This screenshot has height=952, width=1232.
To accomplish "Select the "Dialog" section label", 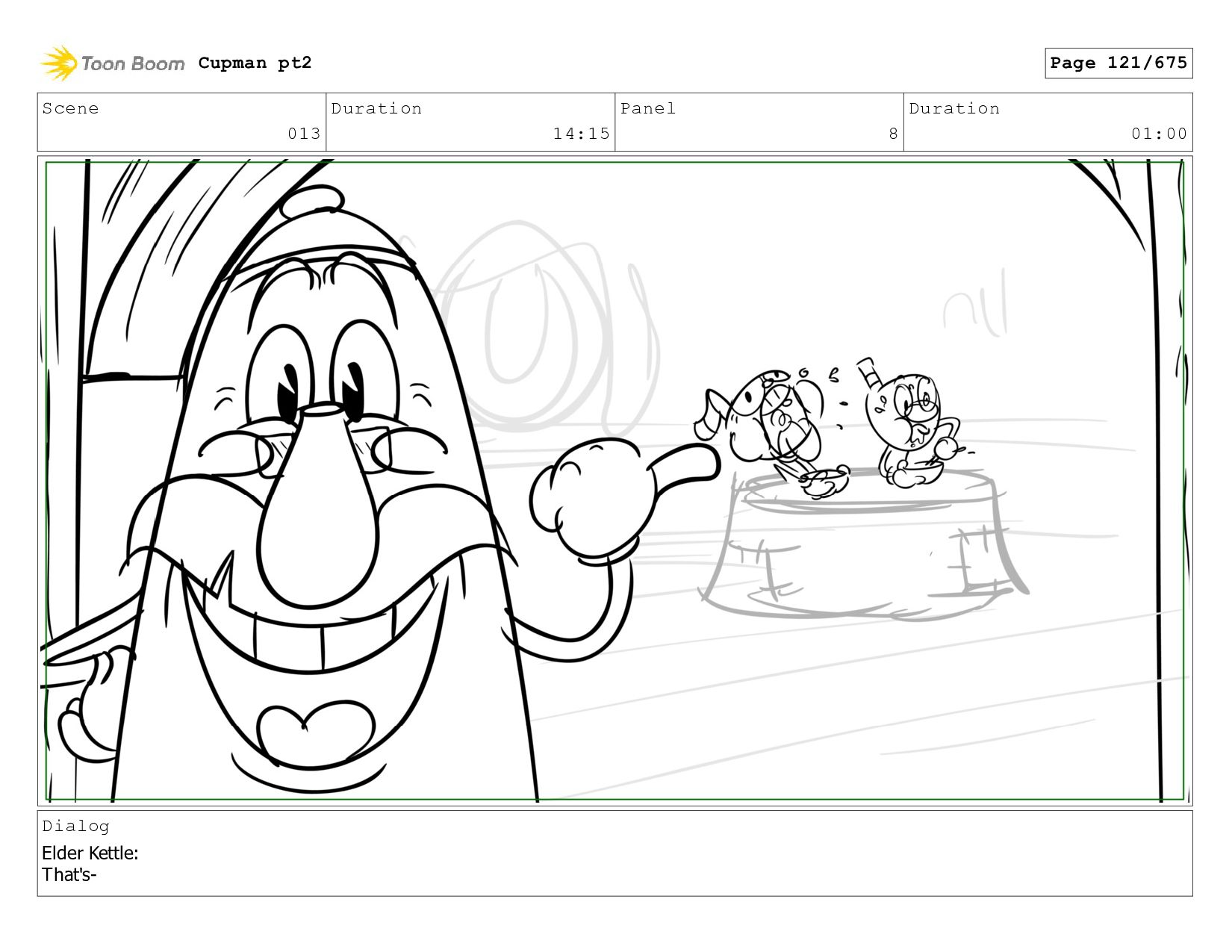I will click(x=75, y=826).
